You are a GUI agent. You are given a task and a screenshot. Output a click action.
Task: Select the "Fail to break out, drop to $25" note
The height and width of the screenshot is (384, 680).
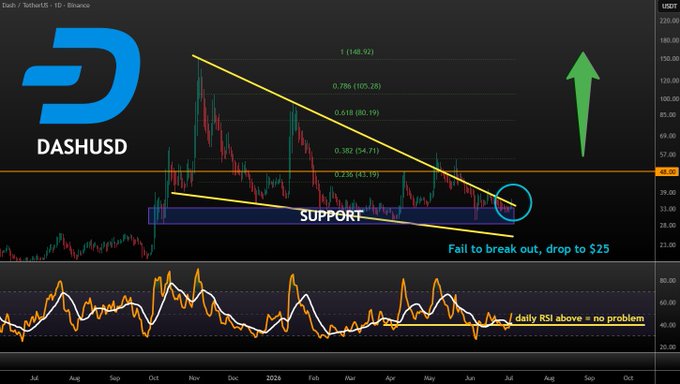[529, 249]
